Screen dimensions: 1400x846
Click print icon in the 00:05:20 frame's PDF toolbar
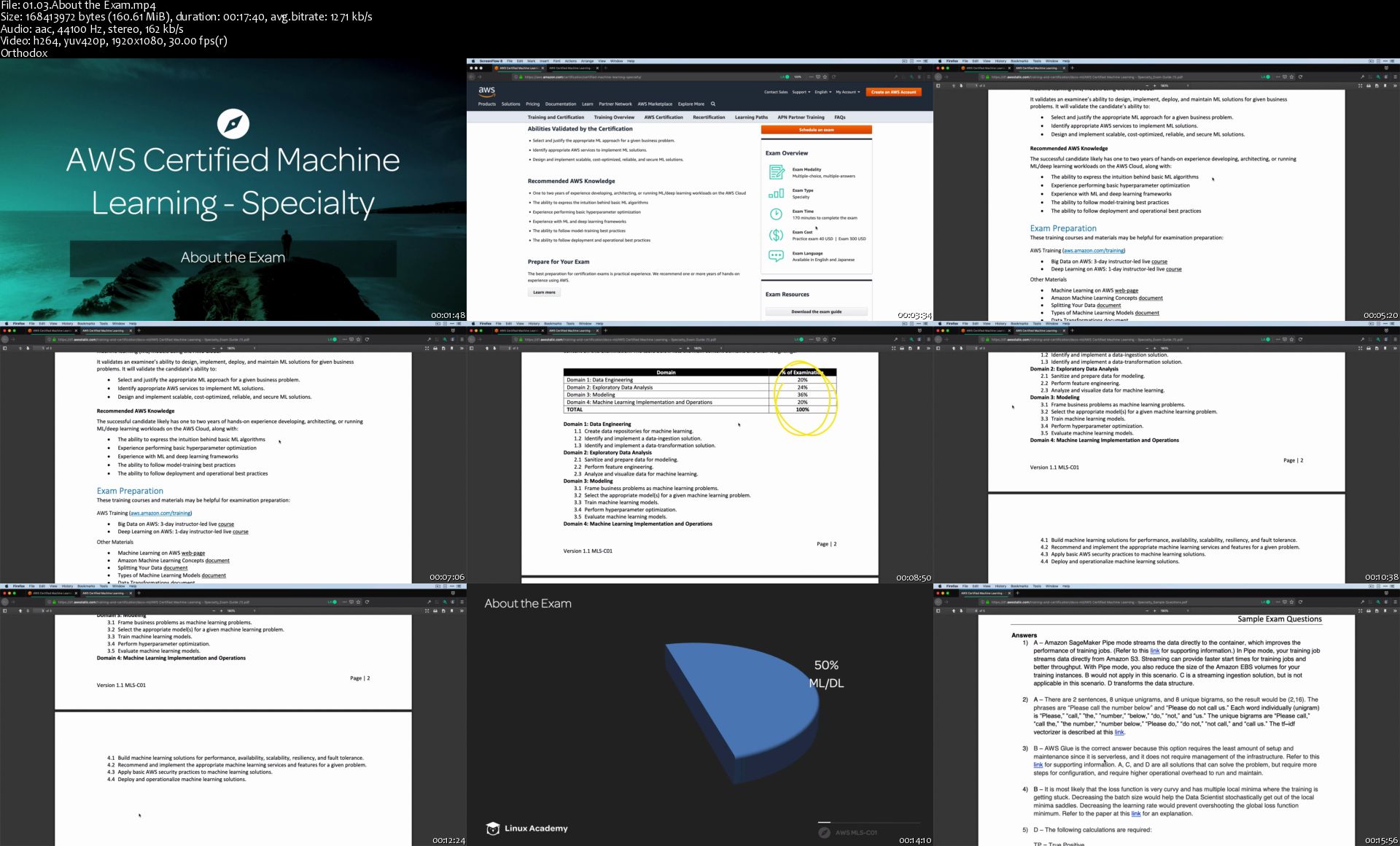[x=1368, y=85]
